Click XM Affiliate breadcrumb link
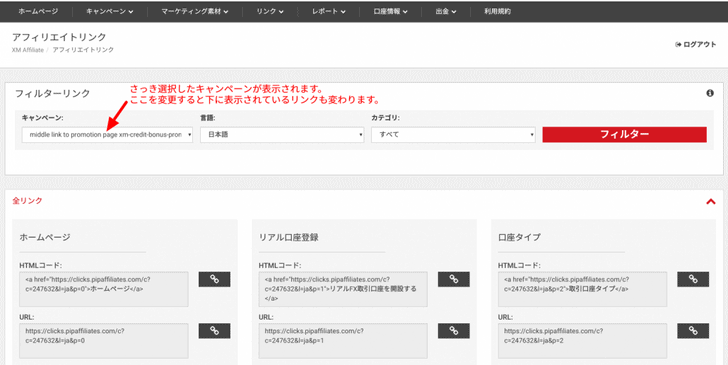Viewport: 728px width, 365px height. [27, 50]
